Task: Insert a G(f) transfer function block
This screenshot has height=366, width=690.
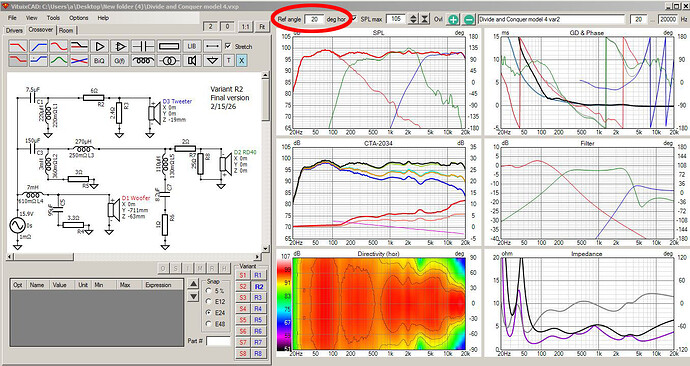Action: [120, 60]
